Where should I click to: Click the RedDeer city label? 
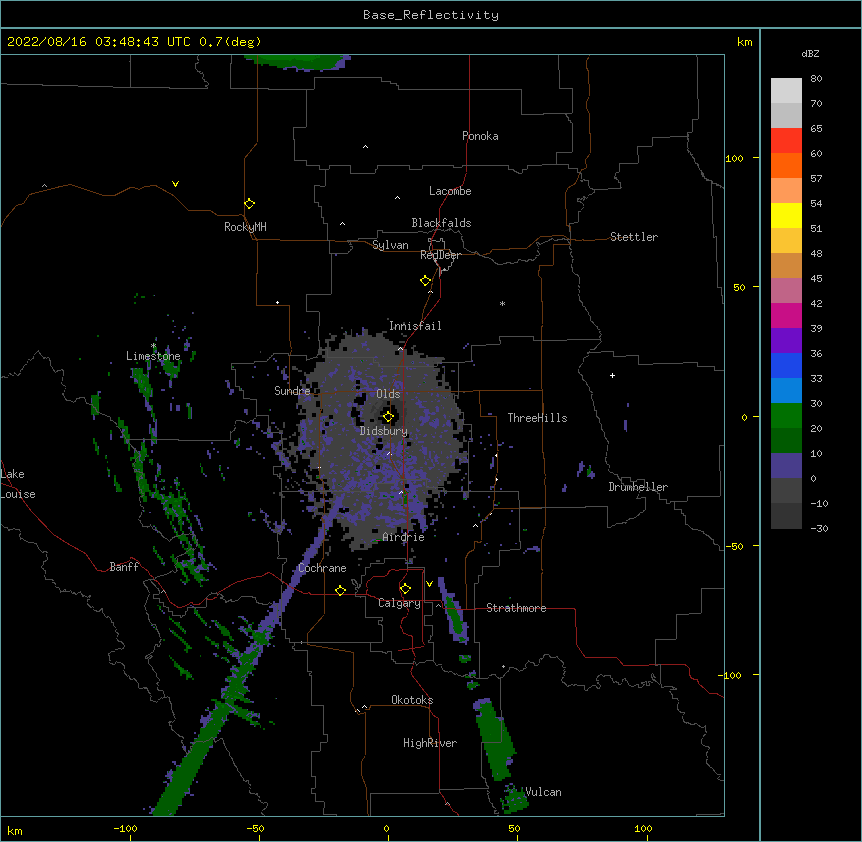(x=440, y=255)
